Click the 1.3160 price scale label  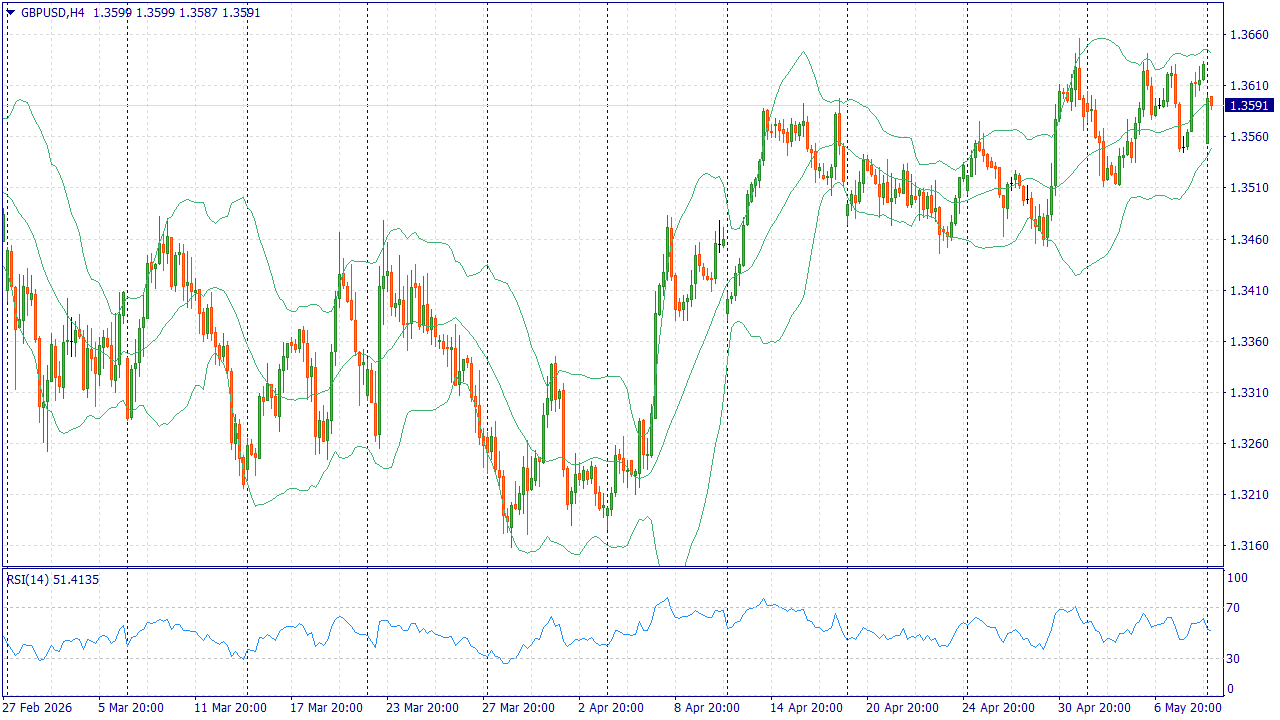1249,546
